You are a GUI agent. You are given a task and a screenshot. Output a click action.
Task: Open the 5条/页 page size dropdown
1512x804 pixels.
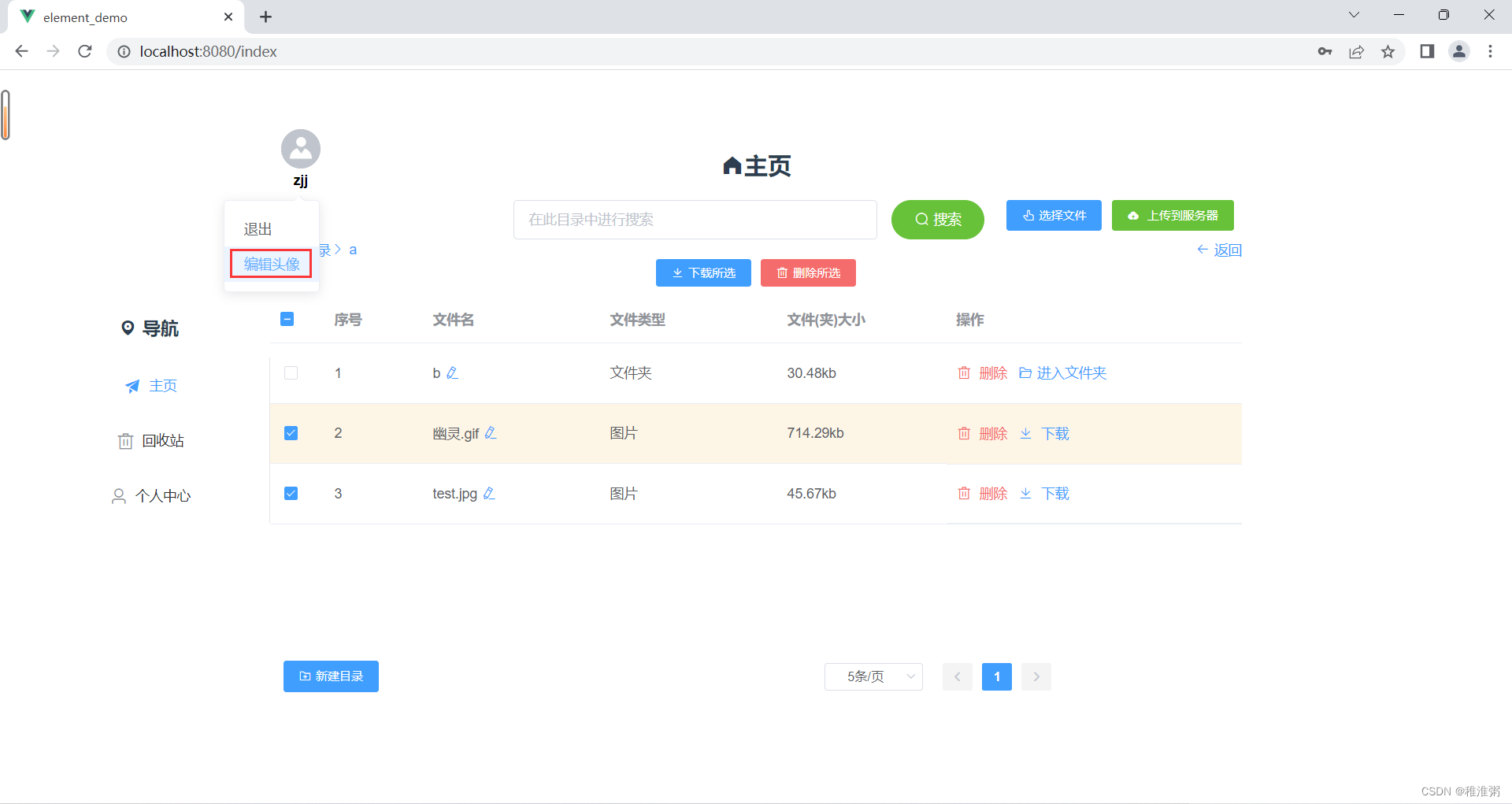pos(873,676)
